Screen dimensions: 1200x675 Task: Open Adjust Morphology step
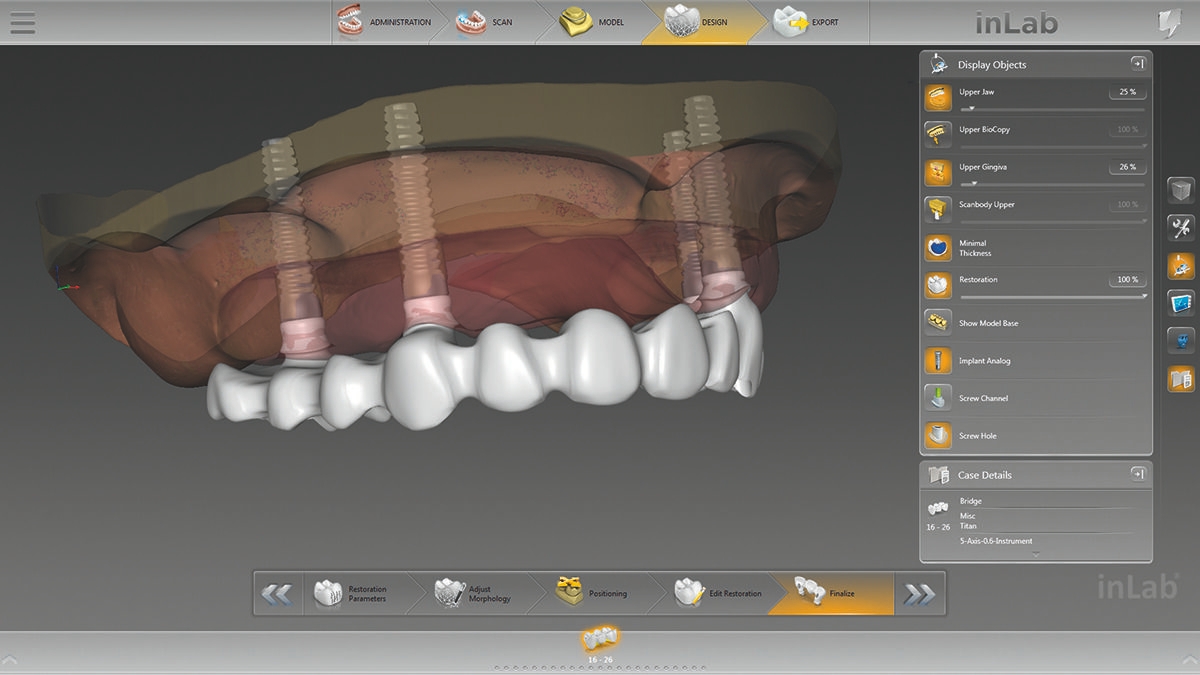click(x=482, y=594)
